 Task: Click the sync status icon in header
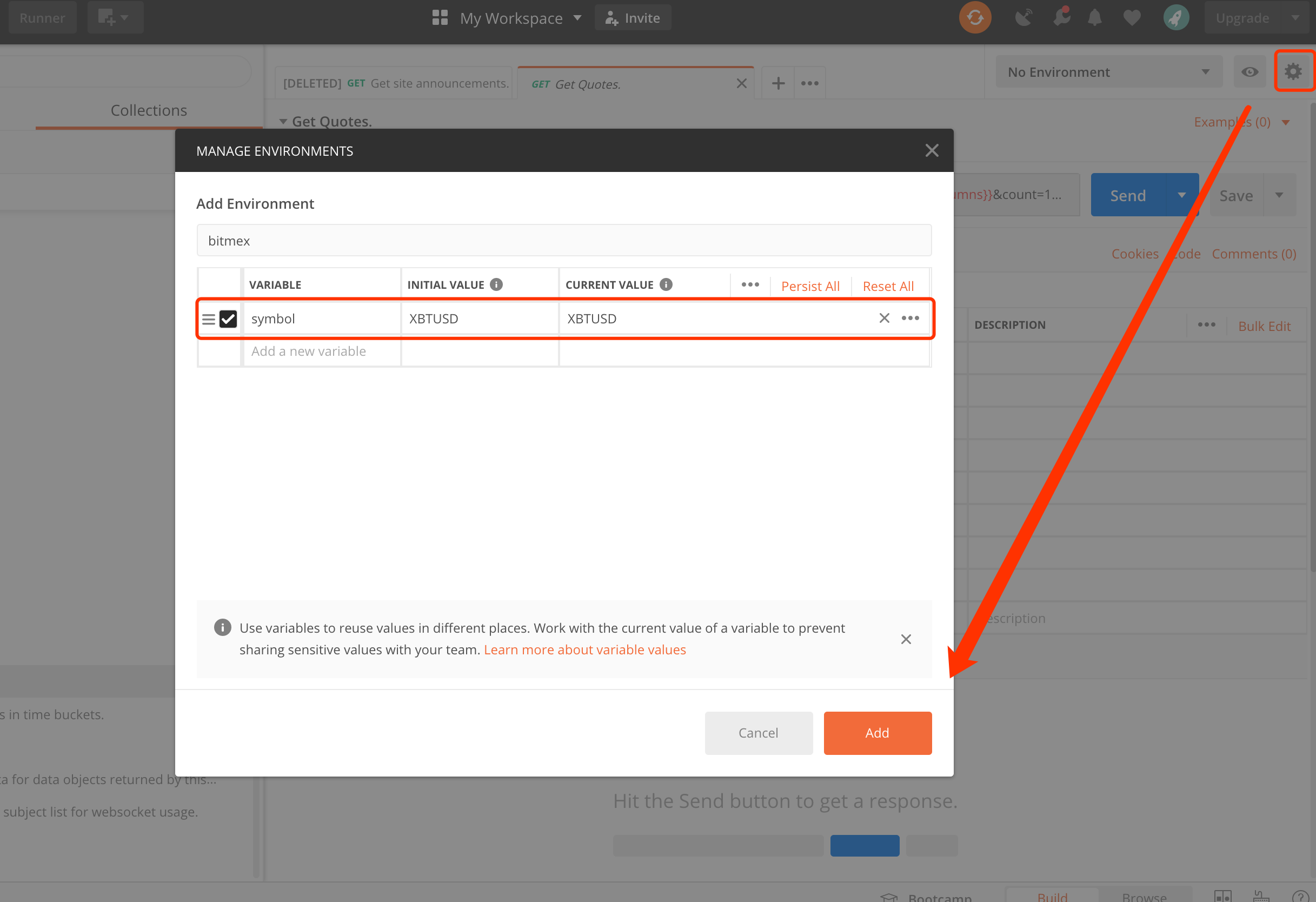tap(975, 17)
